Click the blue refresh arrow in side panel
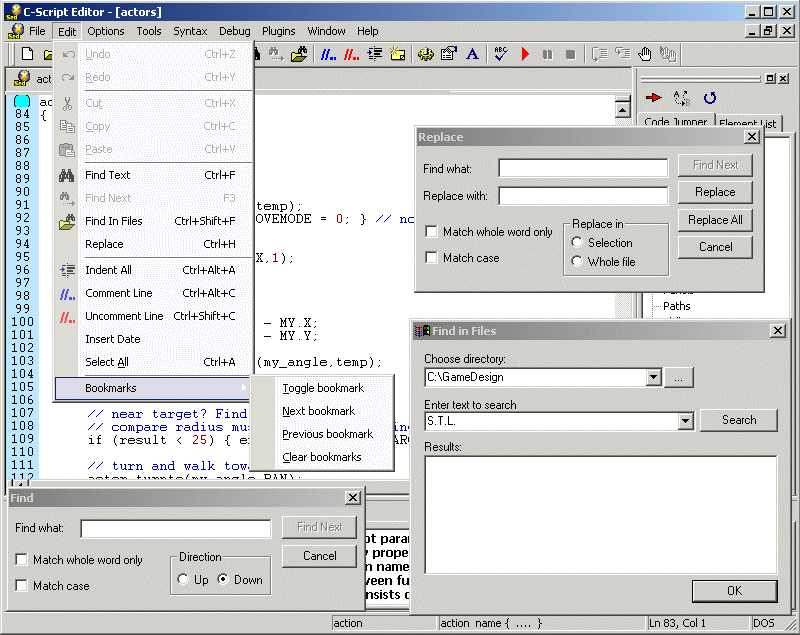The height and width of the screenshot is (635, 800). pyautogui.click(x=710, y=98)
